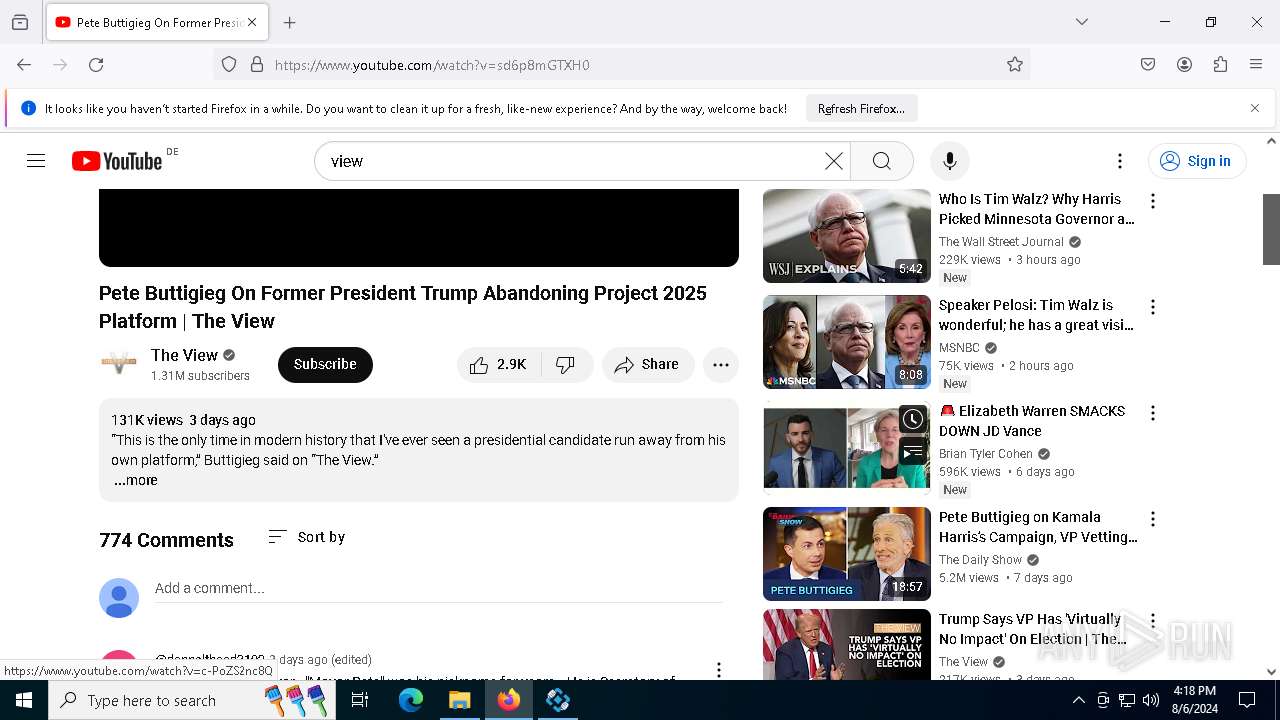
Task: Open comment options three-dot menu
Action: tap(718, 669)
